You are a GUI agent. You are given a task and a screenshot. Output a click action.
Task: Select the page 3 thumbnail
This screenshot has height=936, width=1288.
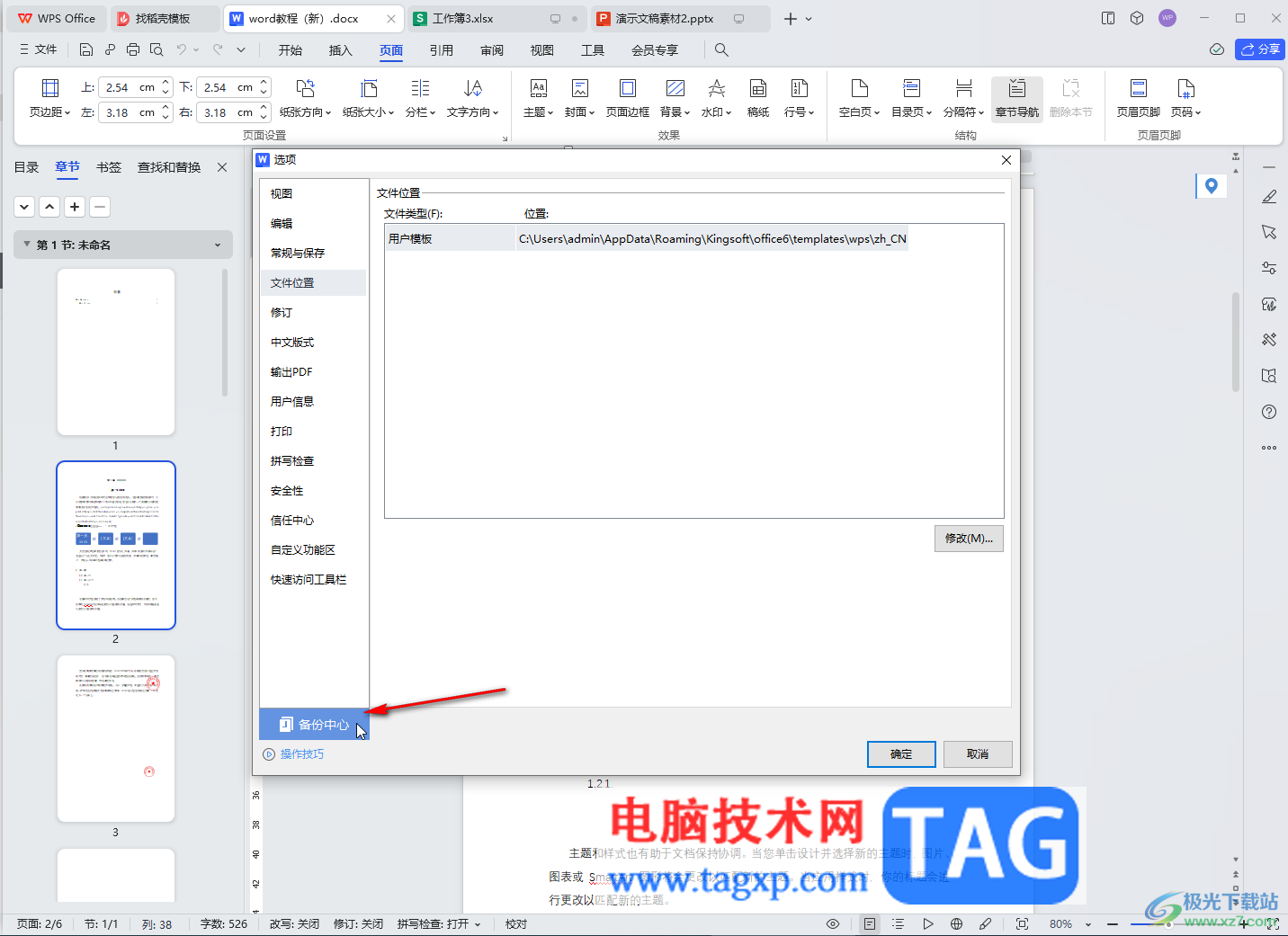pos(116,738)
